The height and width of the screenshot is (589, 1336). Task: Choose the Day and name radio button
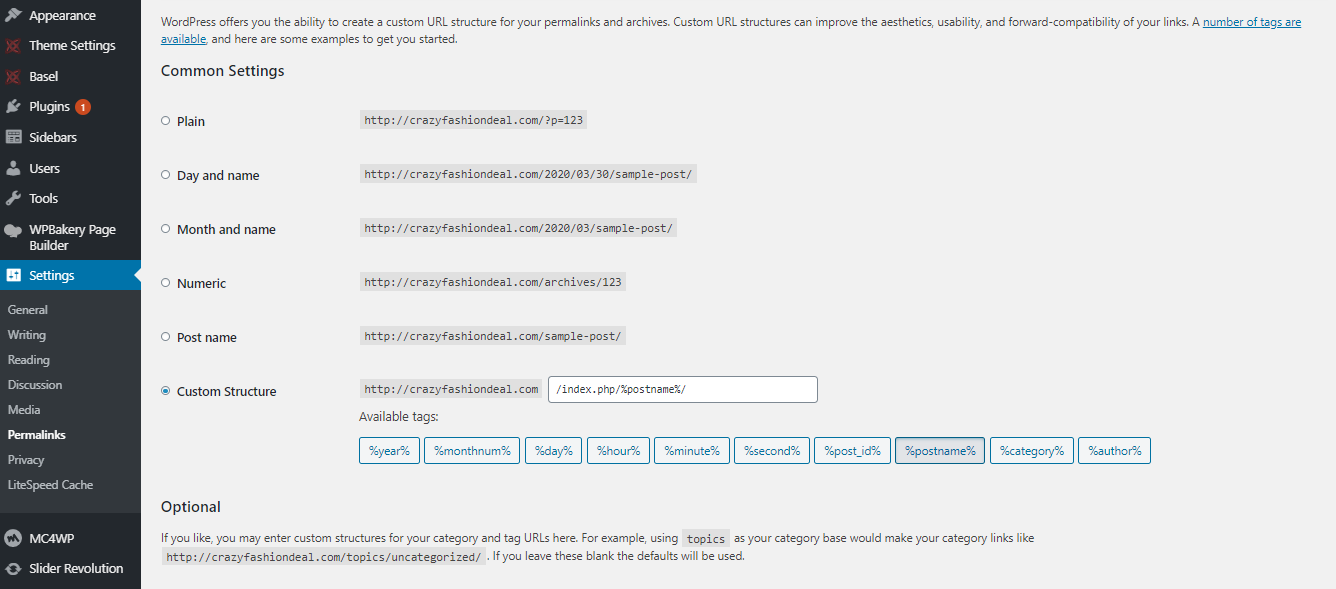click(166, 174)
